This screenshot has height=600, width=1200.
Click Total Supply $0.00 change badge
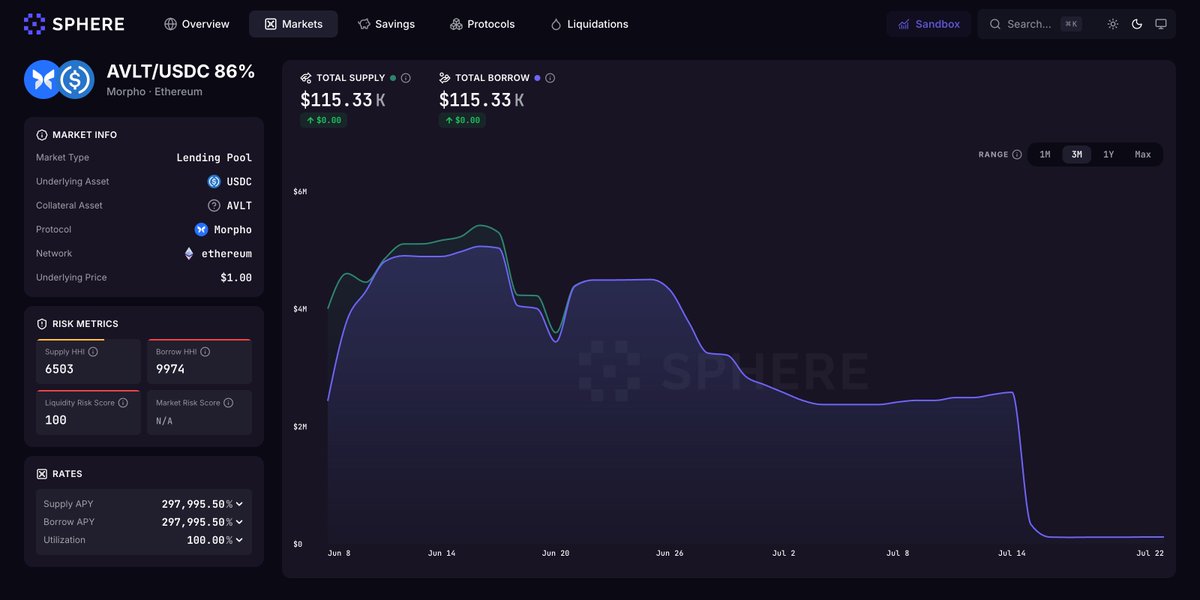pyautogui.click(x=324, y=120)
